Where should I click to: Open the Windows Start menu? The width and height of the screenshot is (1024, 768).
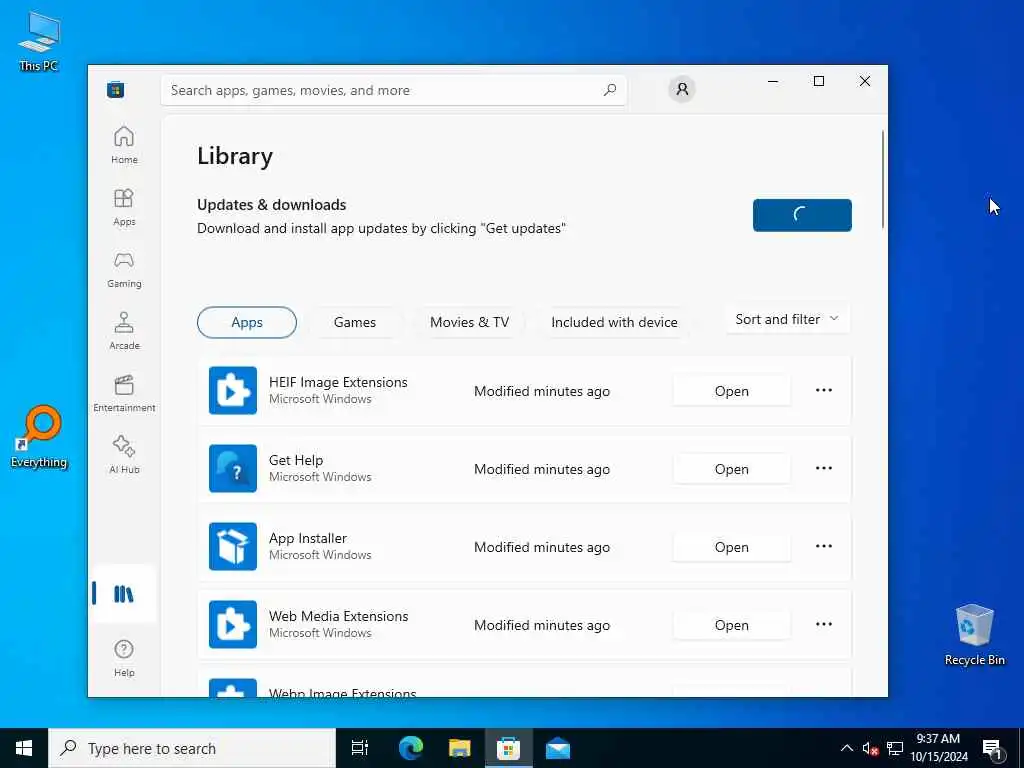point(24,748)
